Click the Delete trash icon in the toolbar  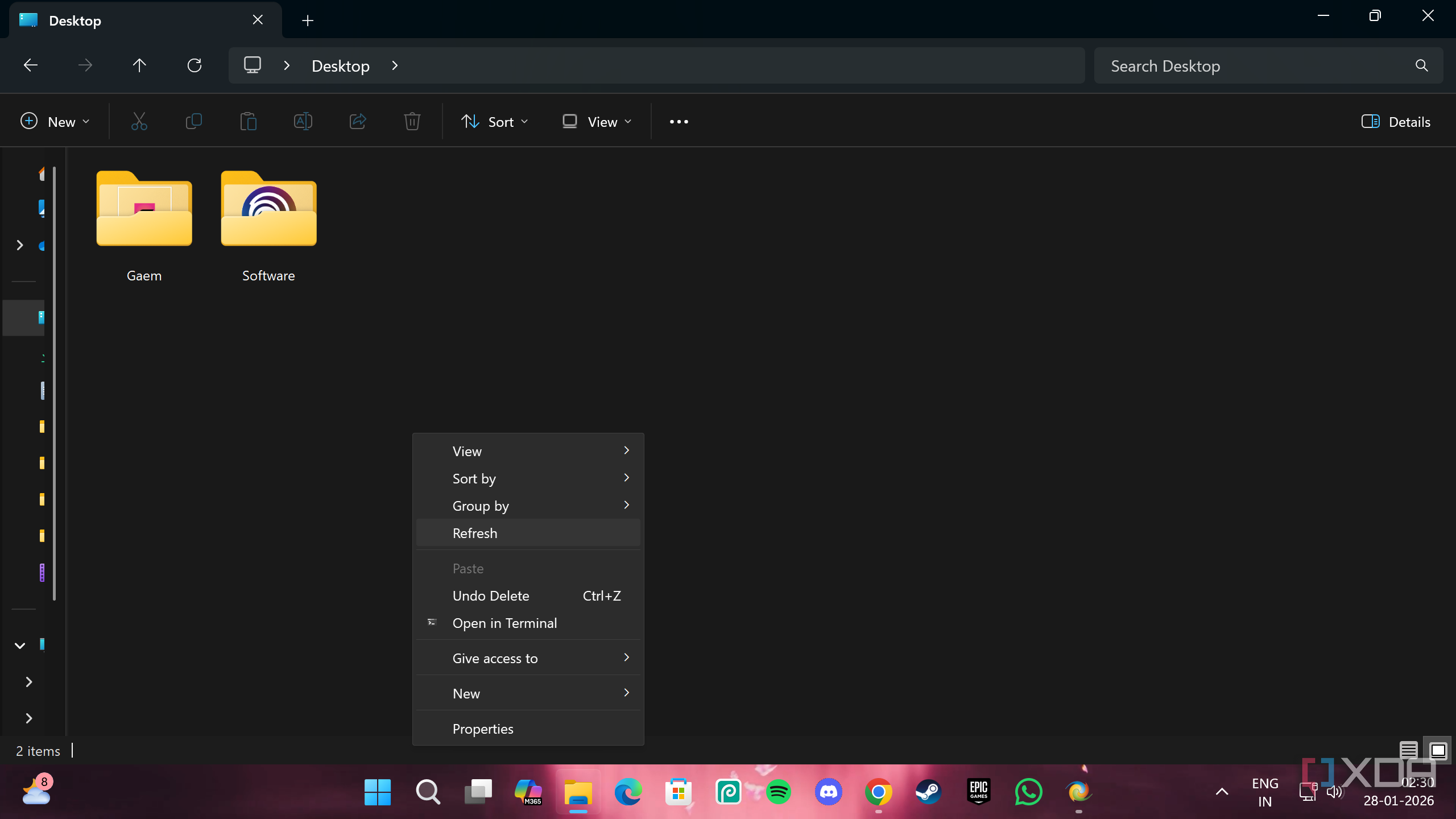(412, 122)
